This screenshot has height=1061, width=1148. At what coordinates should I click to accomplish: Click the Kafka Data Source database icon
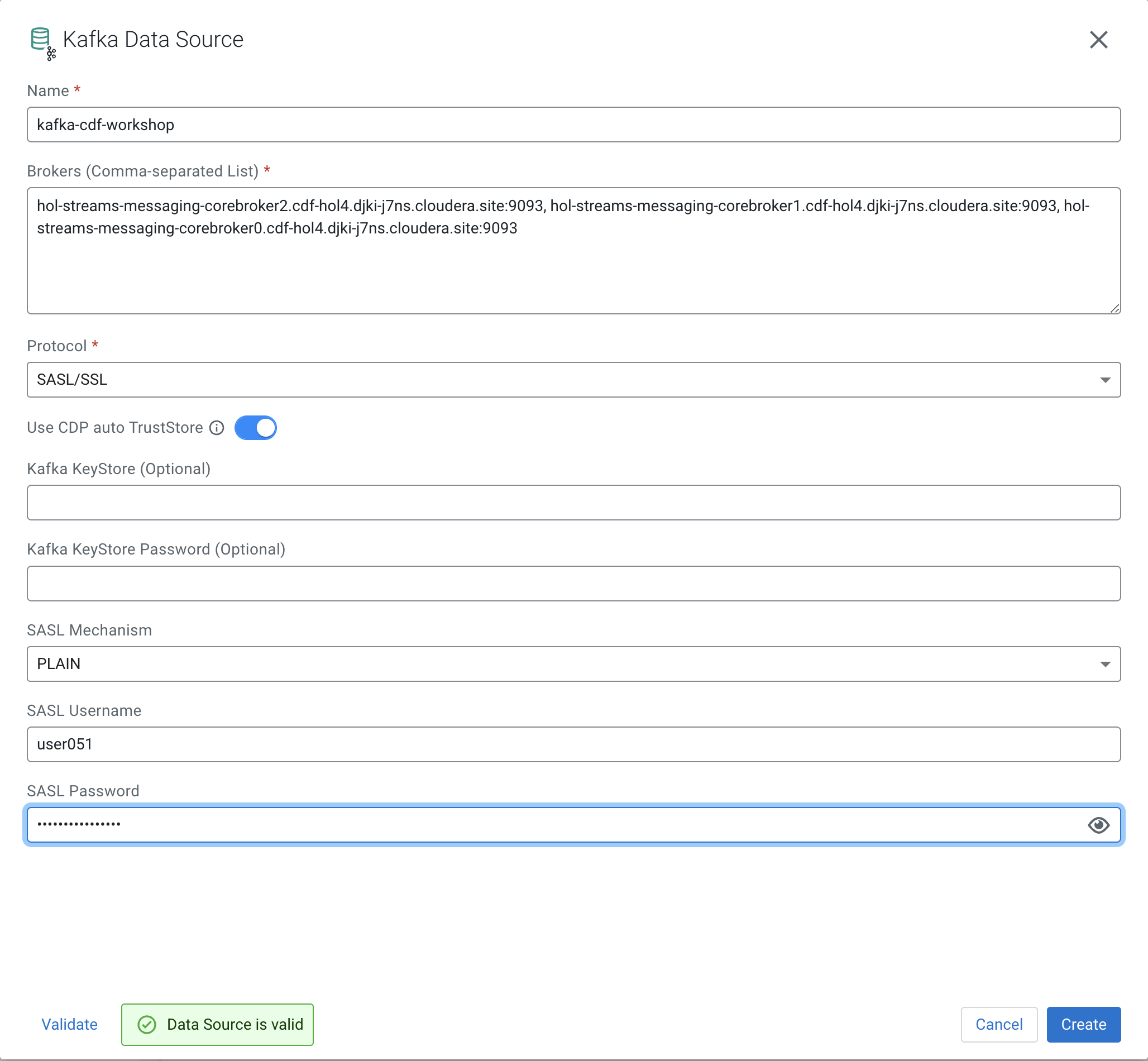coord(41,40)
